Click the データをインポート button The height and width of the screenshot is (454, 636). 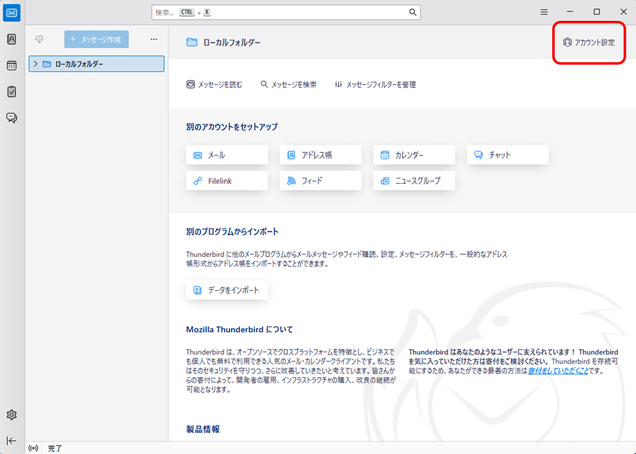pos(227,290)
